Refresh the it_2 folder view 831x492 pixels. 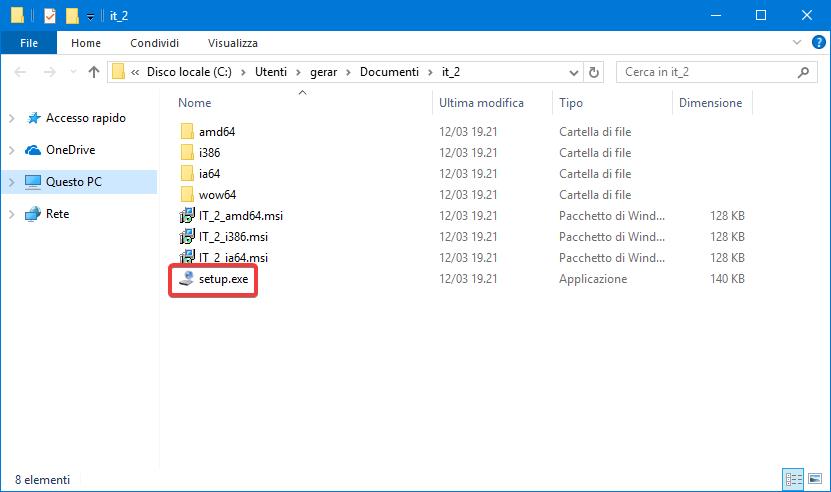594,72
